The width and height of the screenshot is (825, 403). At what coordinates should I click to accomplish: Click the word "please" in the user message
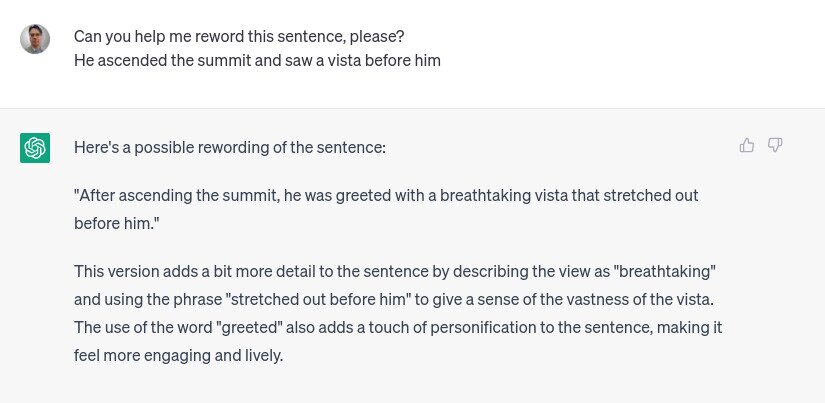(x=379, y=36)
